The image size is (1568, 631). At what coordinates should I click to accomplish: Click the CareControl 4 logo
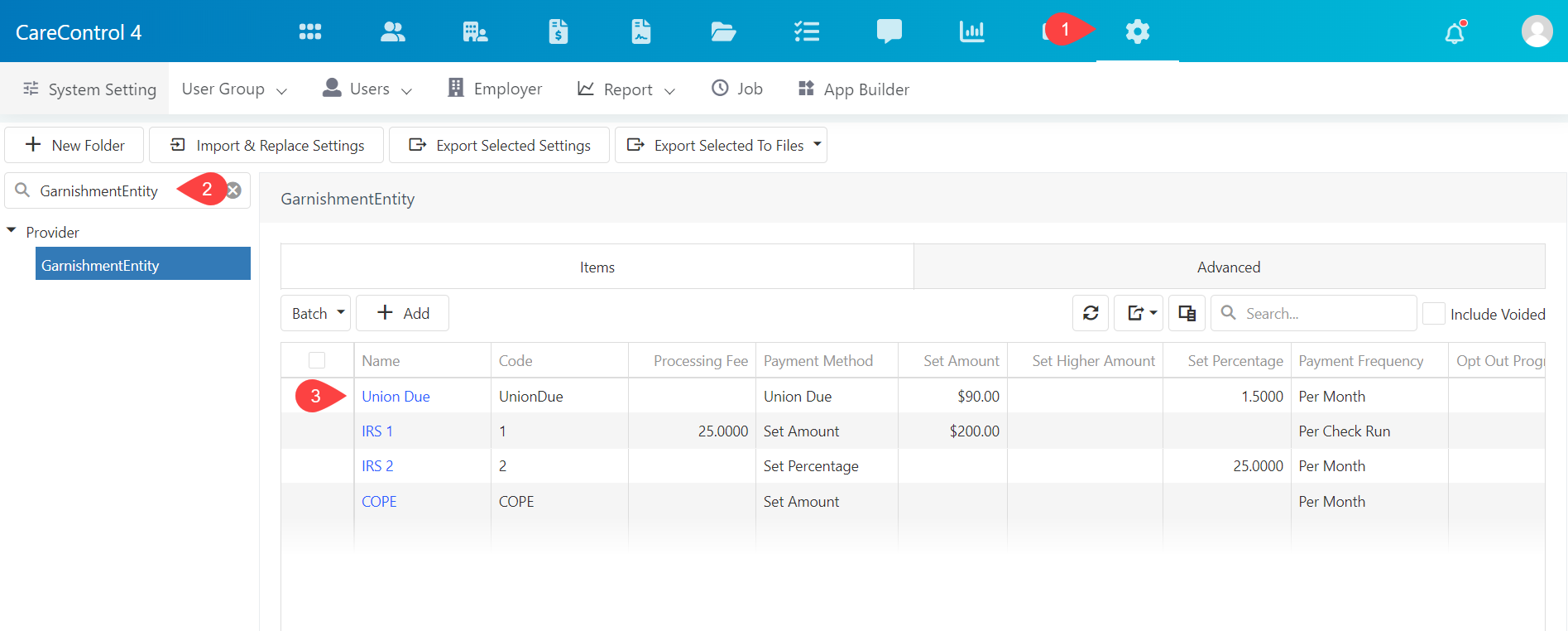79,32
